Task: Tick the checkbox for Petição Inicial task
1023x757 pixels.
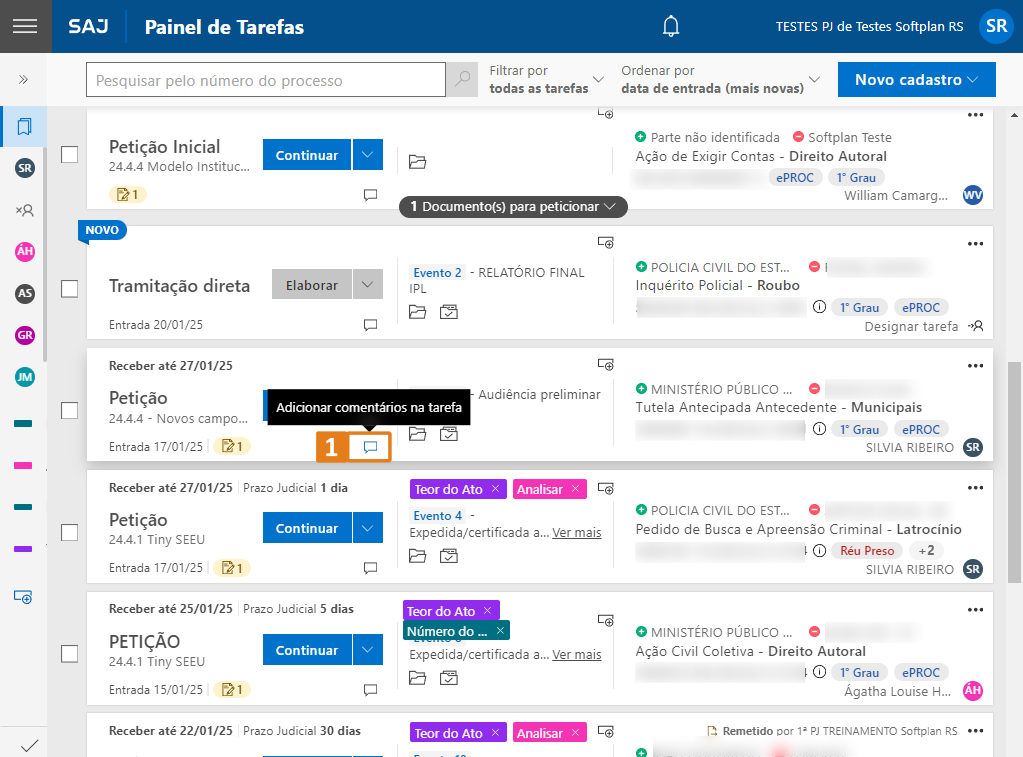Action: [70, 155]
